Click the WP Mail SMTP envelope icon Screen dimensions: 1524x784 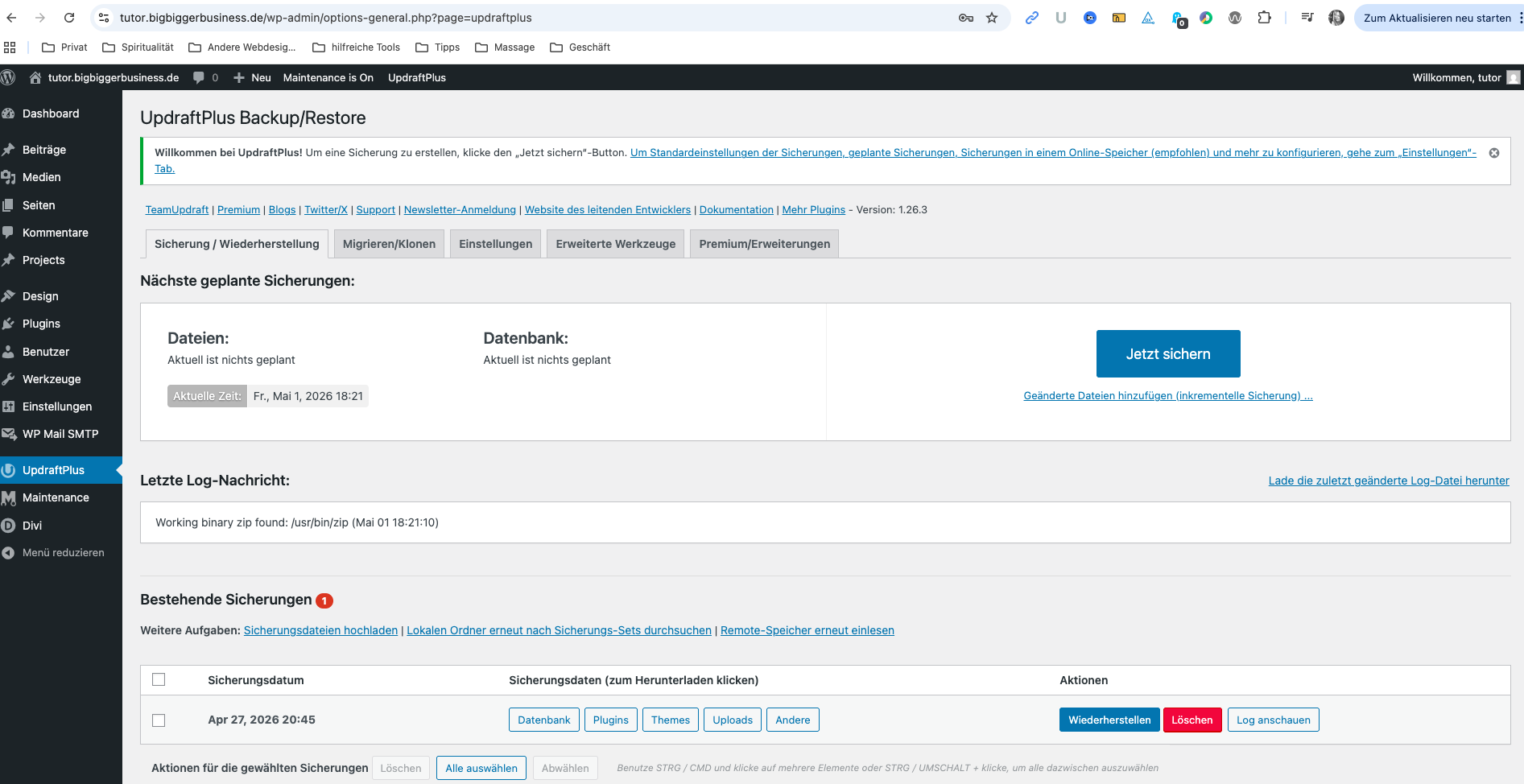(9, 434)
